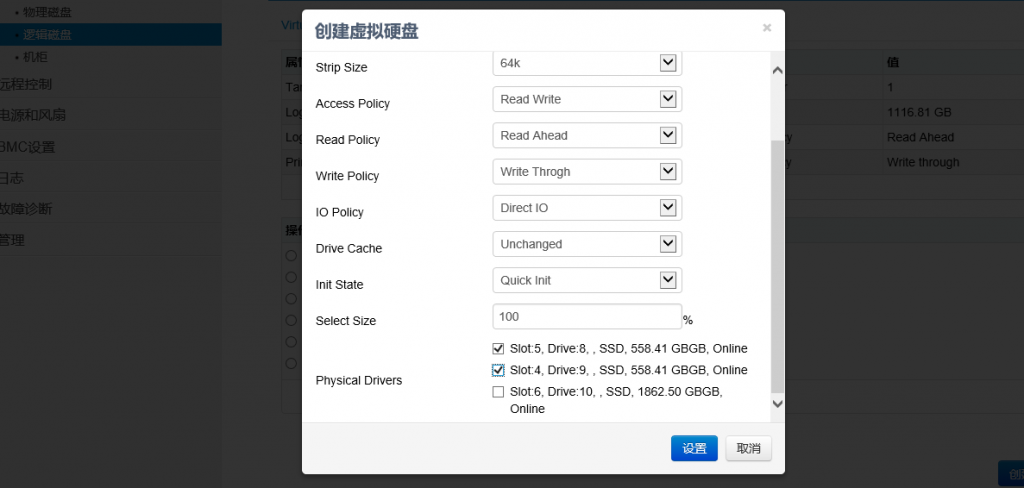Image resolution: width=1024 pixels, height=488 pixels.
Task: Check the Slot:6 Drive:10 checkbox
Action: (x=498, y=392)
